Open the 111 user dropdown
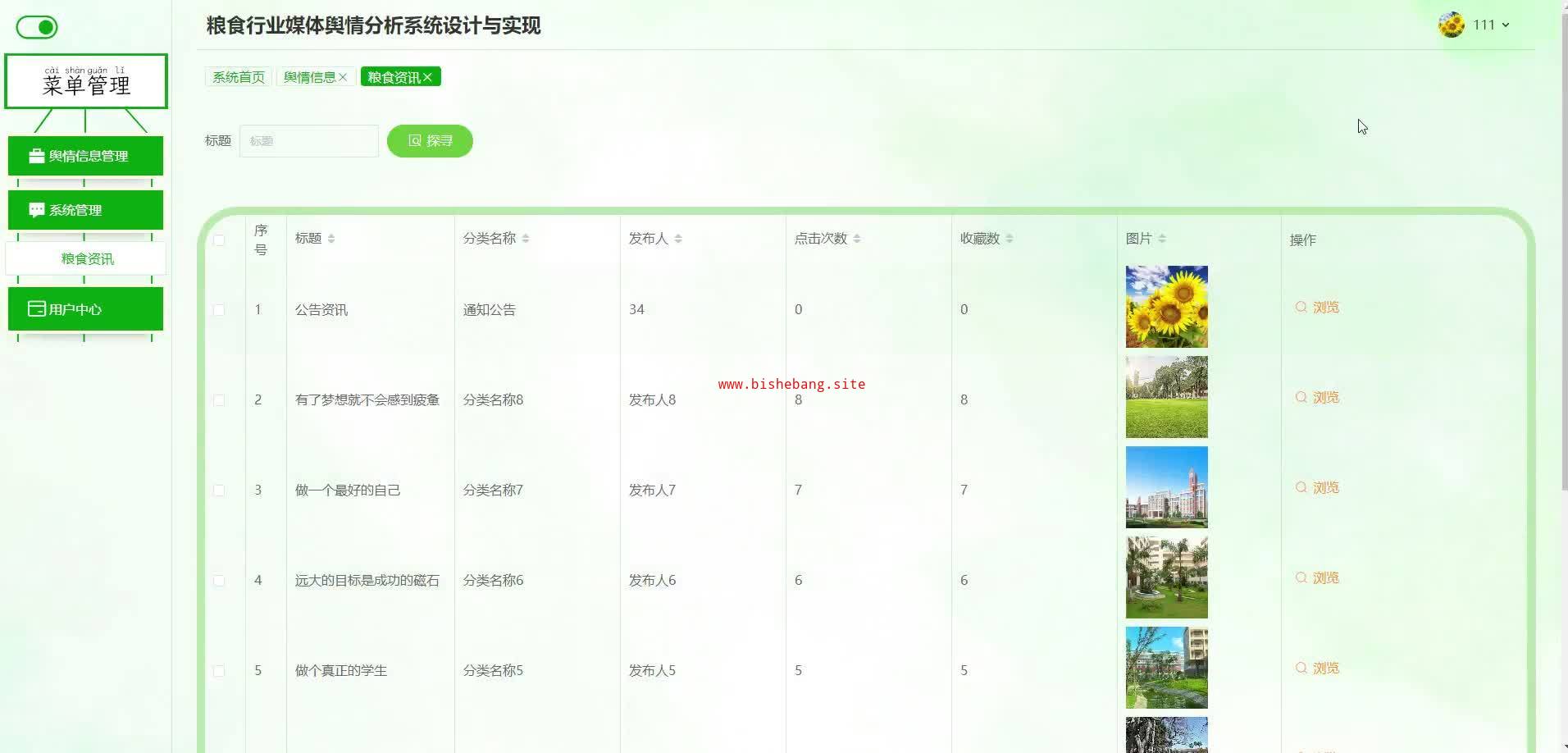The width and height of the screenshot is (1568, 753). [x=1491, y=25]
